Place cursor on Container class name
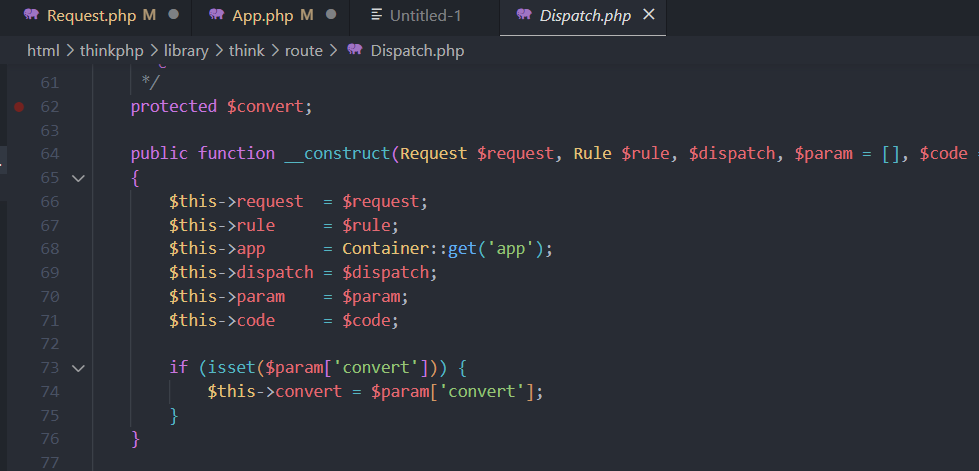This screenshot has height=471, width=979. pos(380,248)
